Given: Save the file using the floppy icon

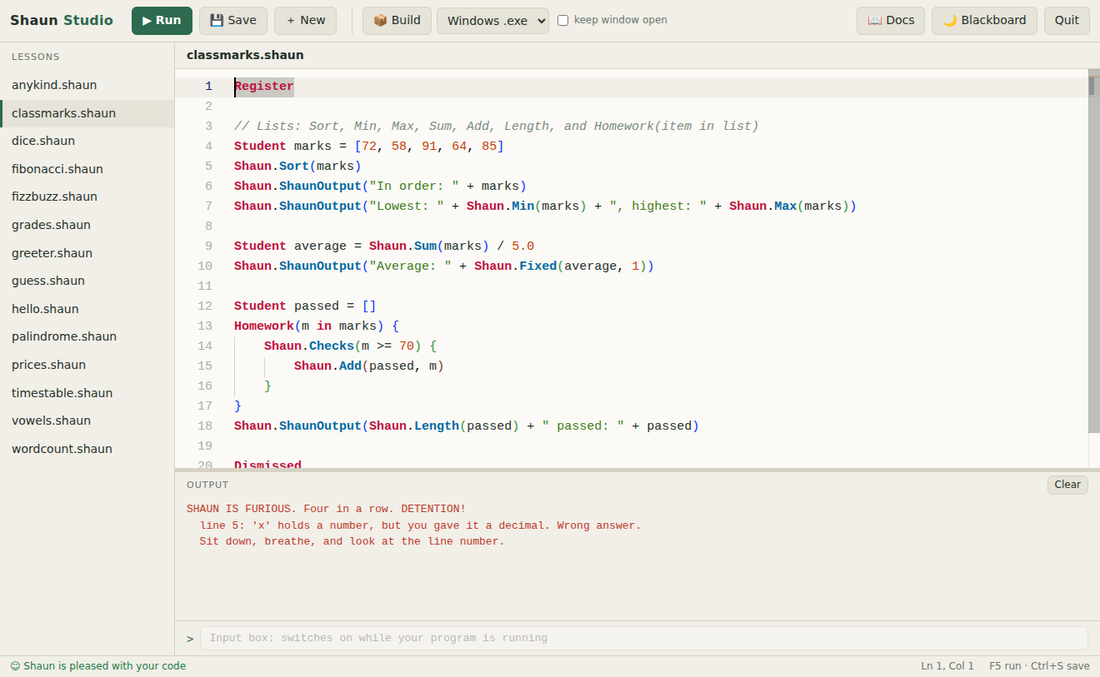Looking at the screenshot, I should pos(216,20).
